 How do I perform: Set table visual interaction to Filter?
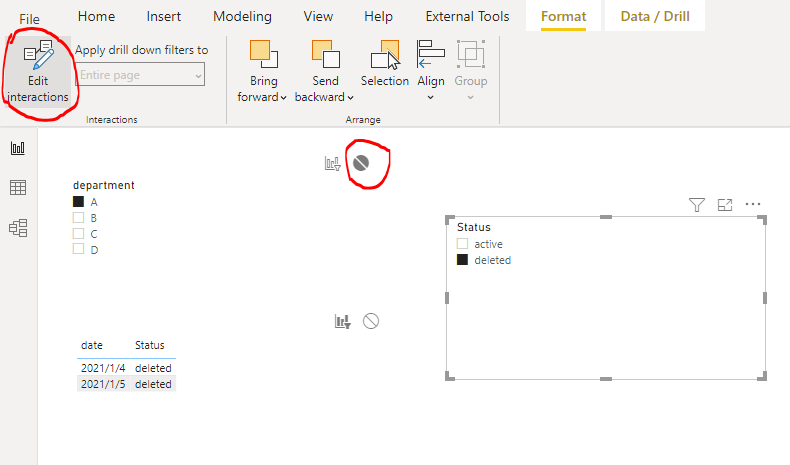(343, 321)
